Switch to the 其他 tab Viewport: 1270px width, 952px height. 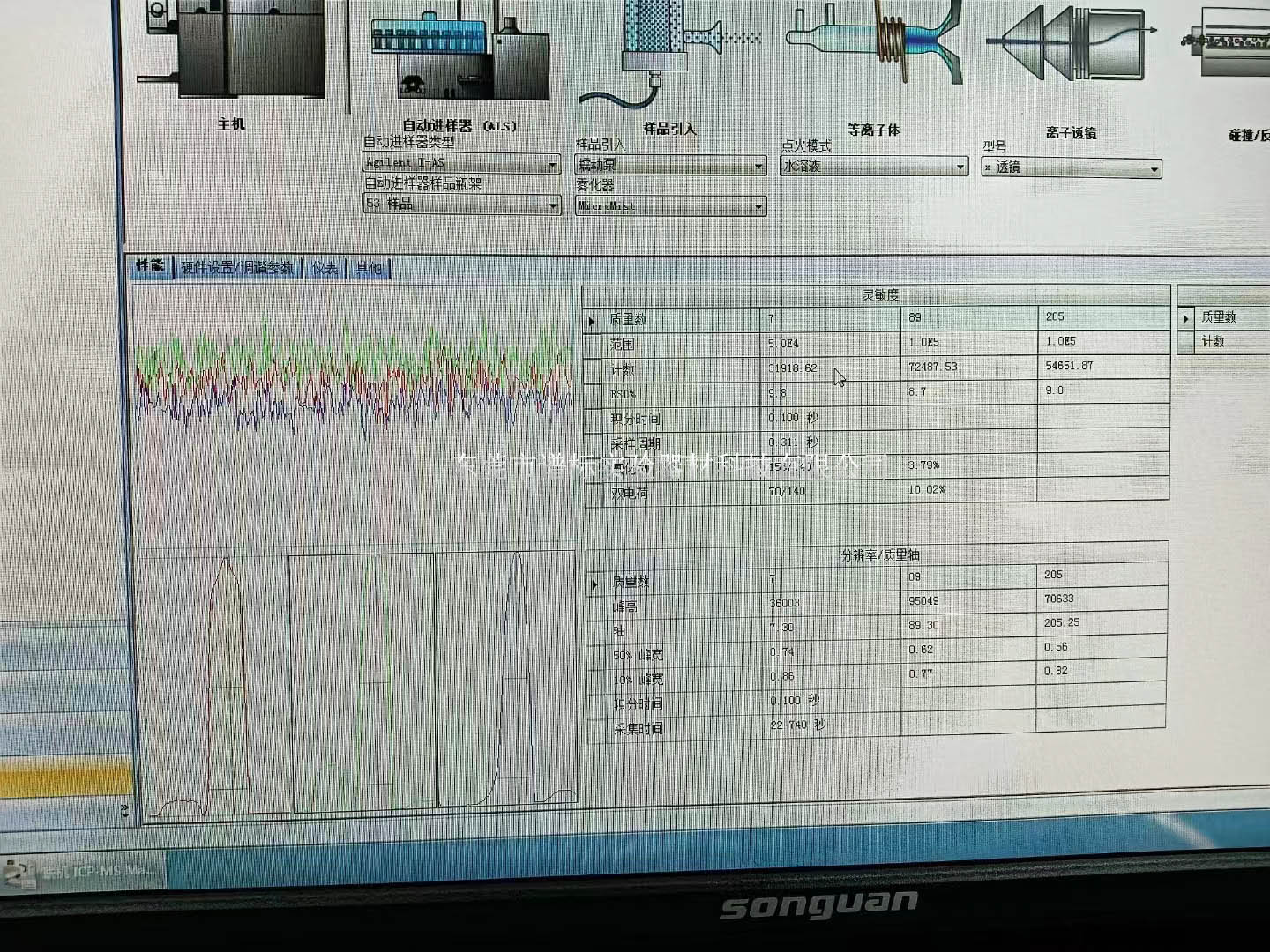pos(369,268)
